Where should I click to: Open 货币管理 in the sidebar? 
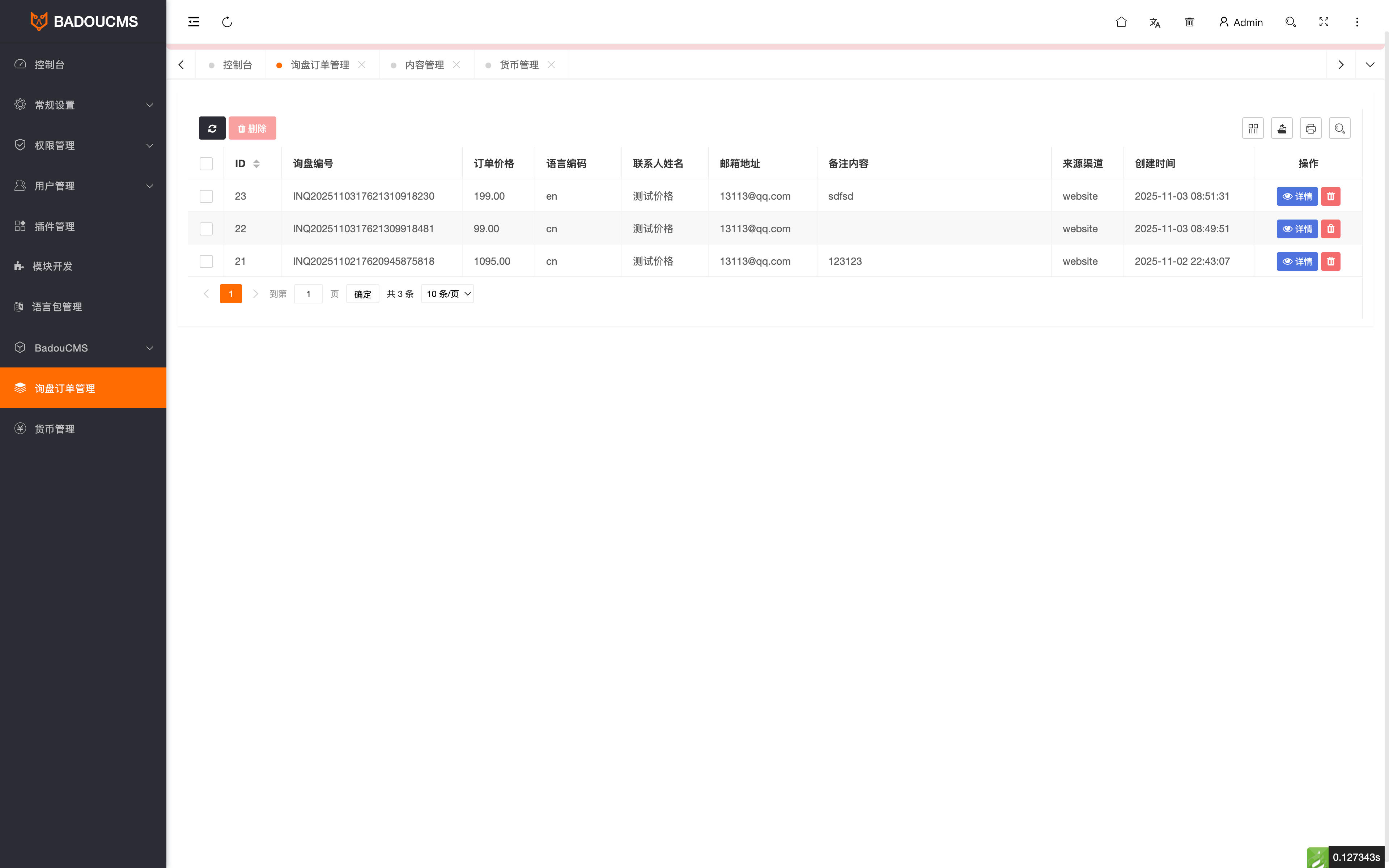[x=55, y=429]
